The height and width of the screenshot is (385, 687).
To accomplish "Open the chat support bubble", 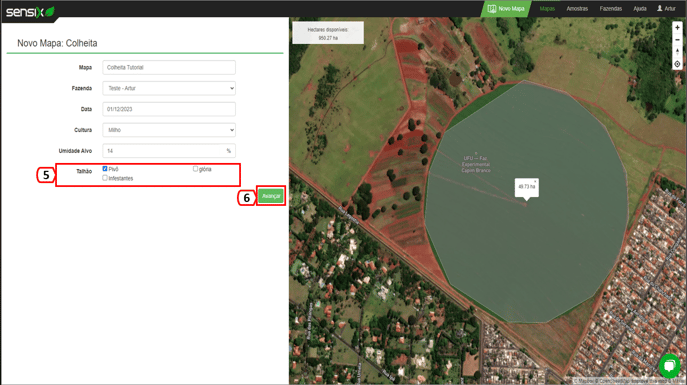I will click(x=669, y=365).
